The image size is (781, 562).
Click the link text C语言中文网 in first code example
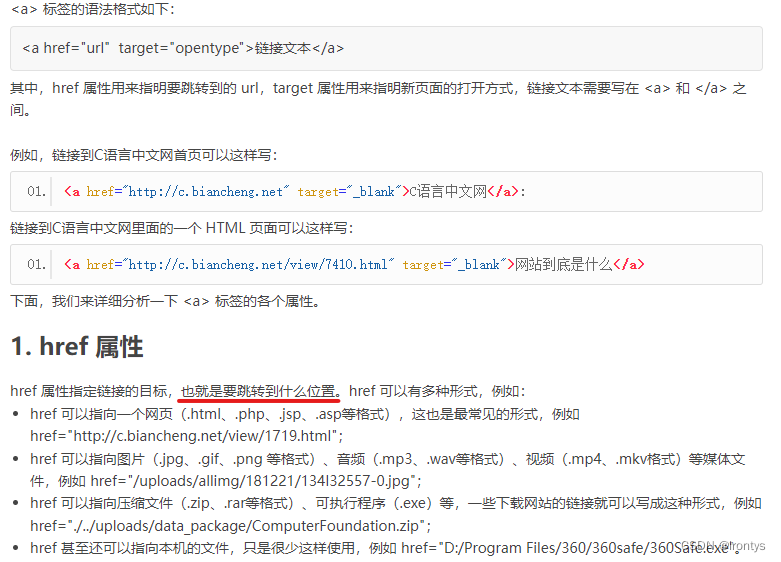point(448,191)
